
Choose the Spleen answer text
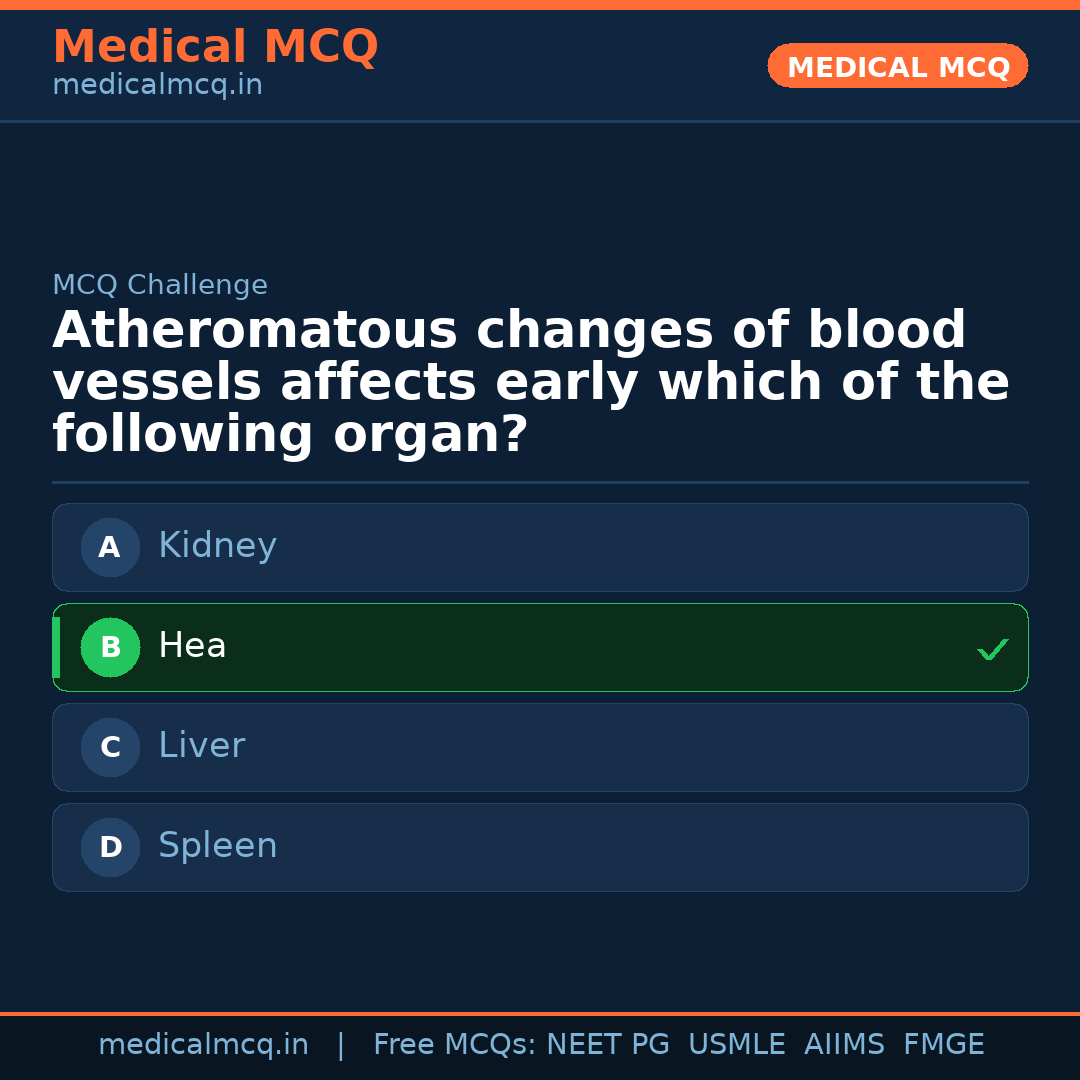point(217,846)
